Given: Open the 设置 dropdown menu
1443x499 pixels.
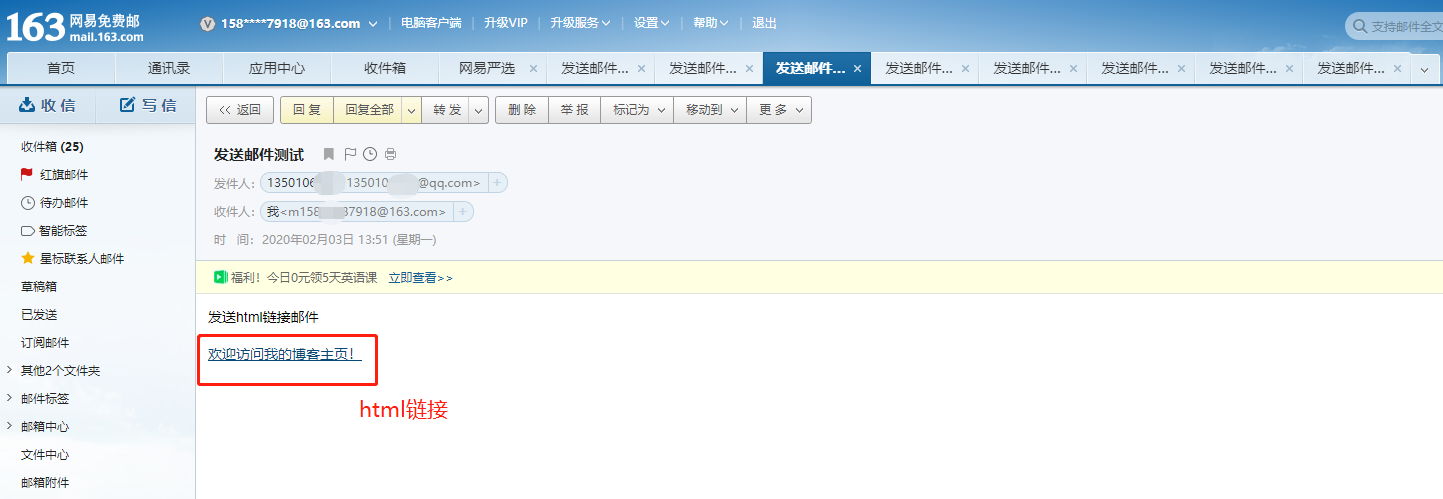Looking at the screenshot, I should (651, 23).
